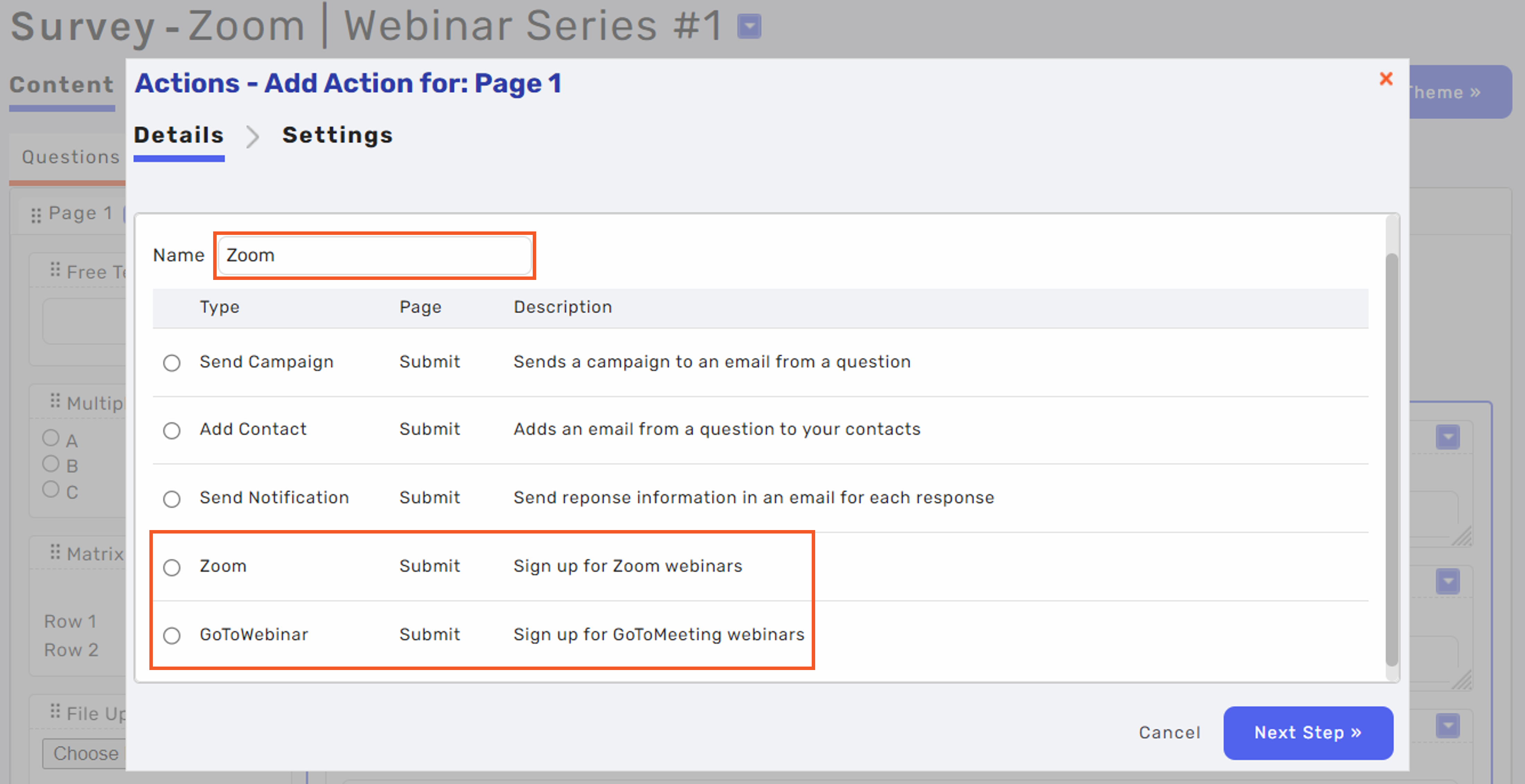Open the Questions tab in background
Viewport: 1525px width, 784px height.
point(70,157)
